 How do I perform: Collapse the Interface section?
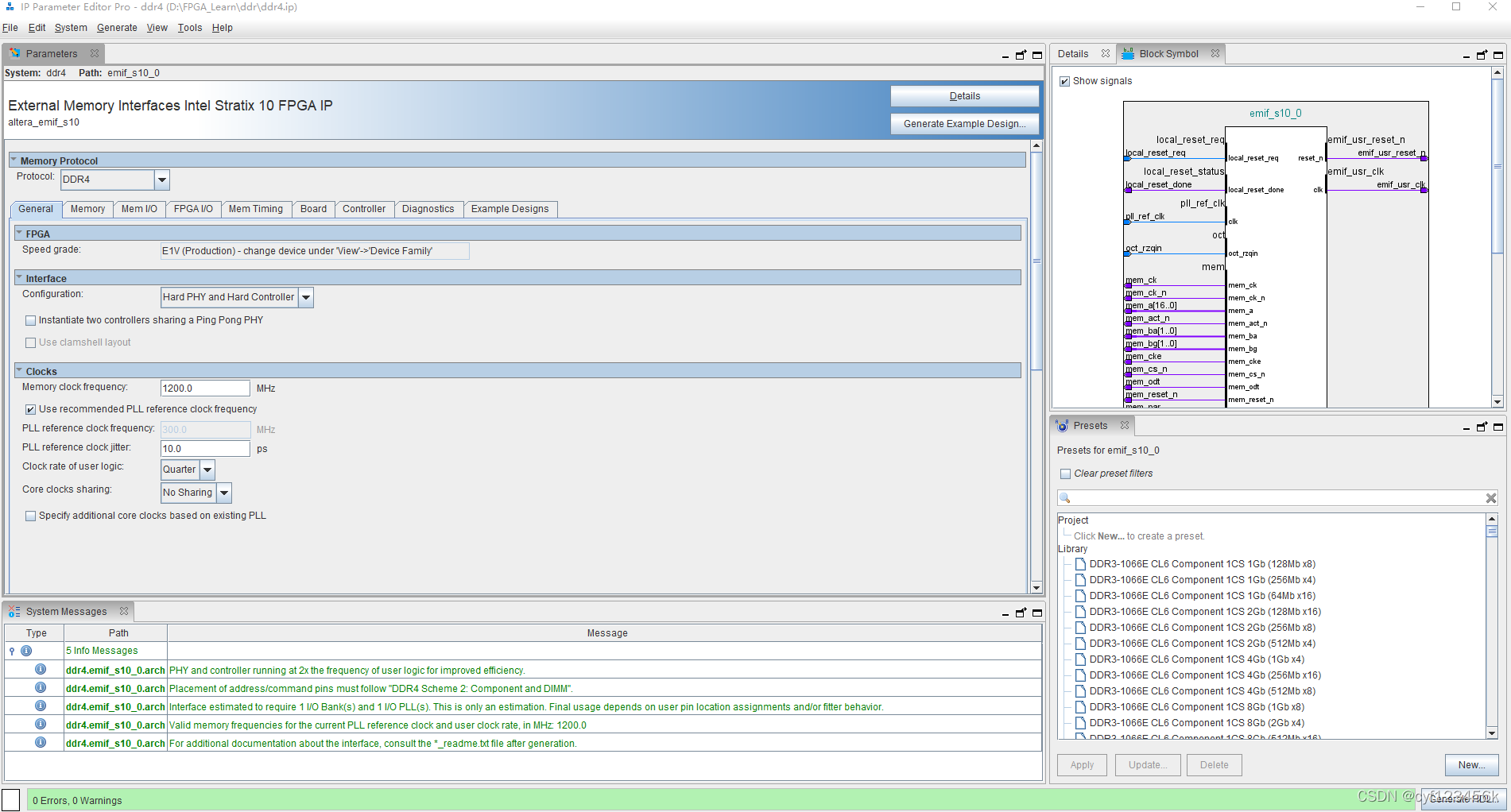tap(19, 278)
